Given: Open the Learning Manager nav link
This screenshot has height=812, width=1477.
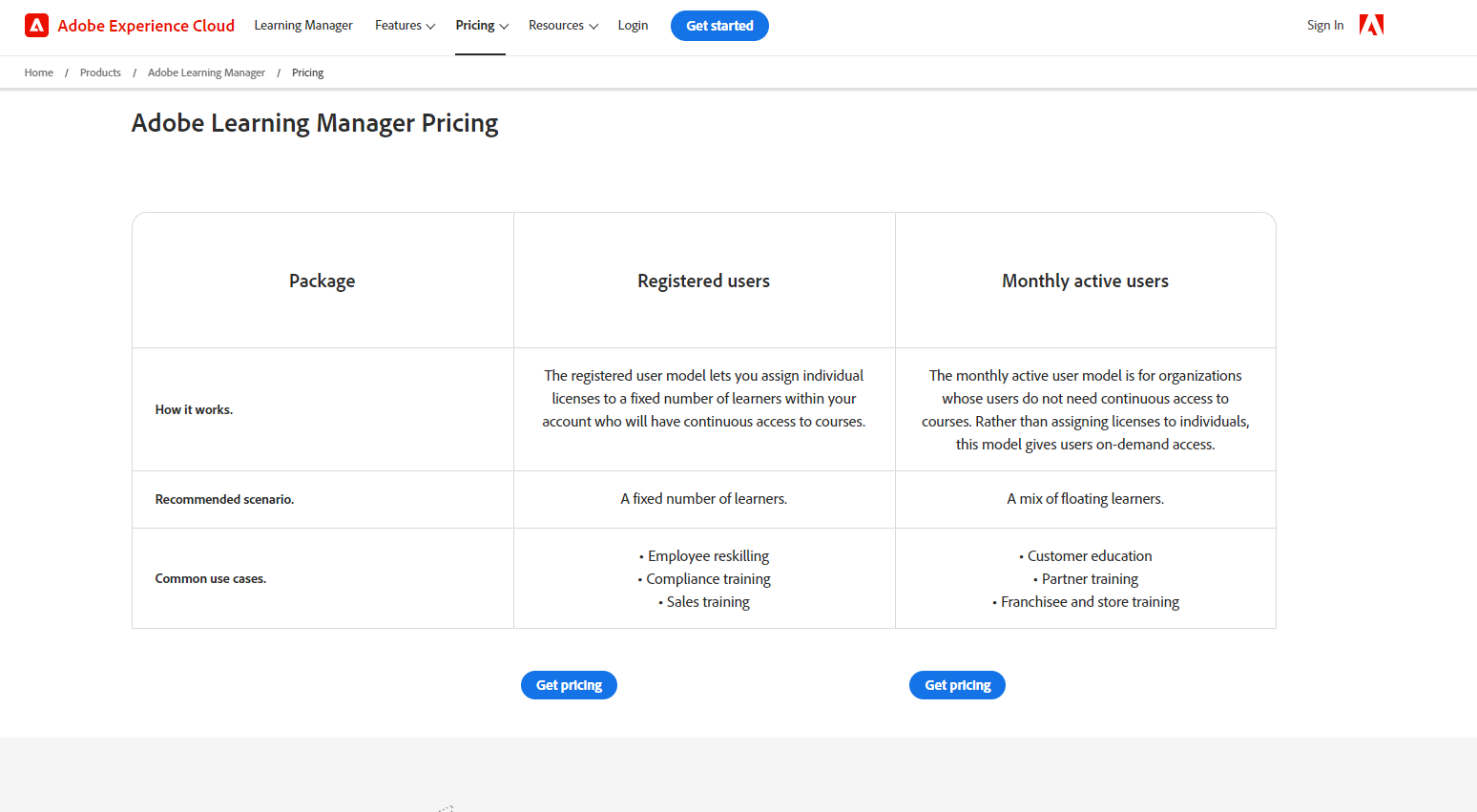Looking at the screenshot, I should [x=303, y=26].
